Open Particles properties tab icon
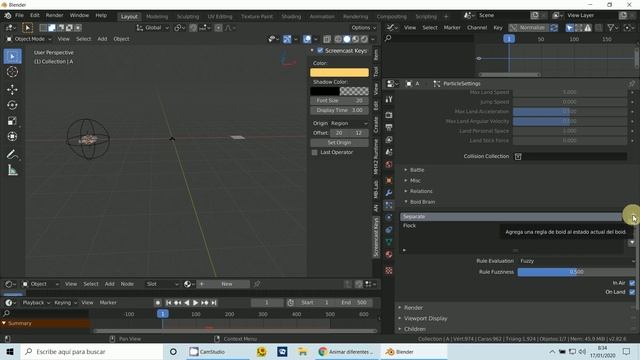Viewport: 640px width, 360px height. [x=389, y=205]
